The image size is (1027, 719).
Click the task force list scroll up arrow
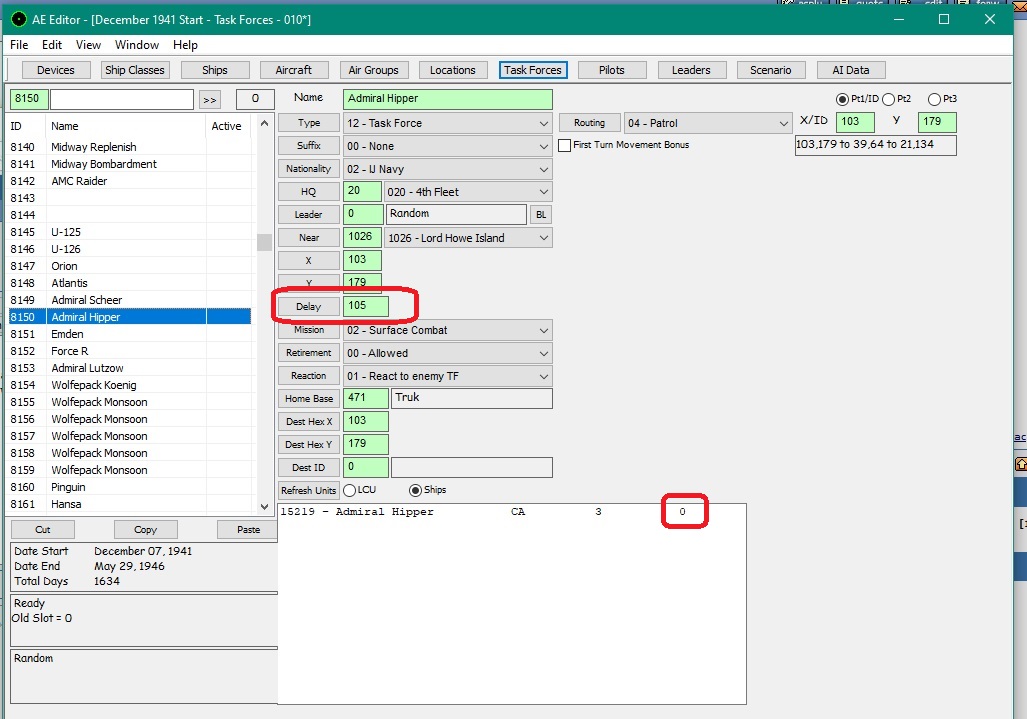(x=264, y=124)
